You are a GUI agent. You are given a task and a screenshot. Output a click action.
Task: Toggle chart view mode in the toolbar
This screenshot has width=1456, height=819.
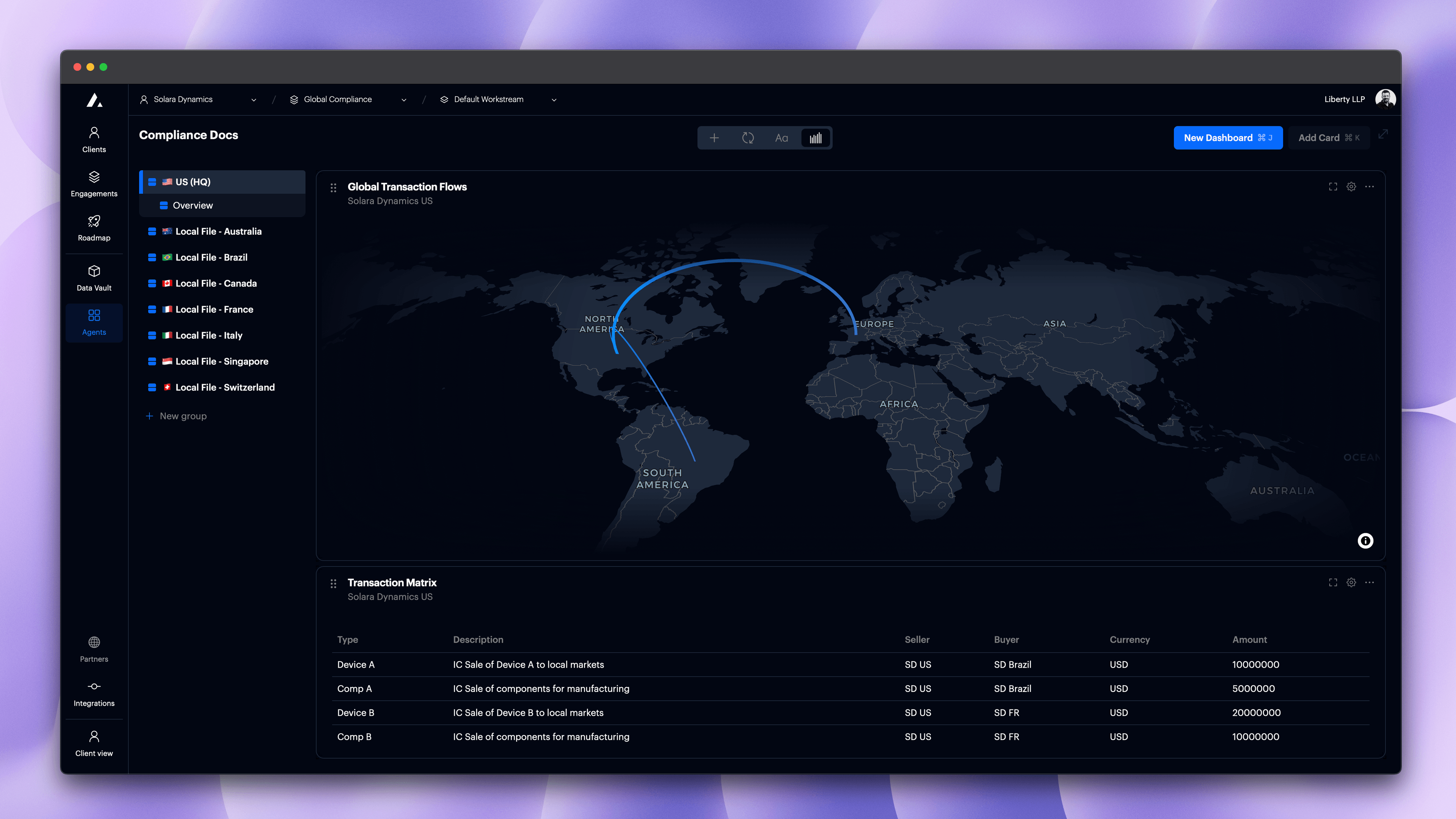coord(816,137)
